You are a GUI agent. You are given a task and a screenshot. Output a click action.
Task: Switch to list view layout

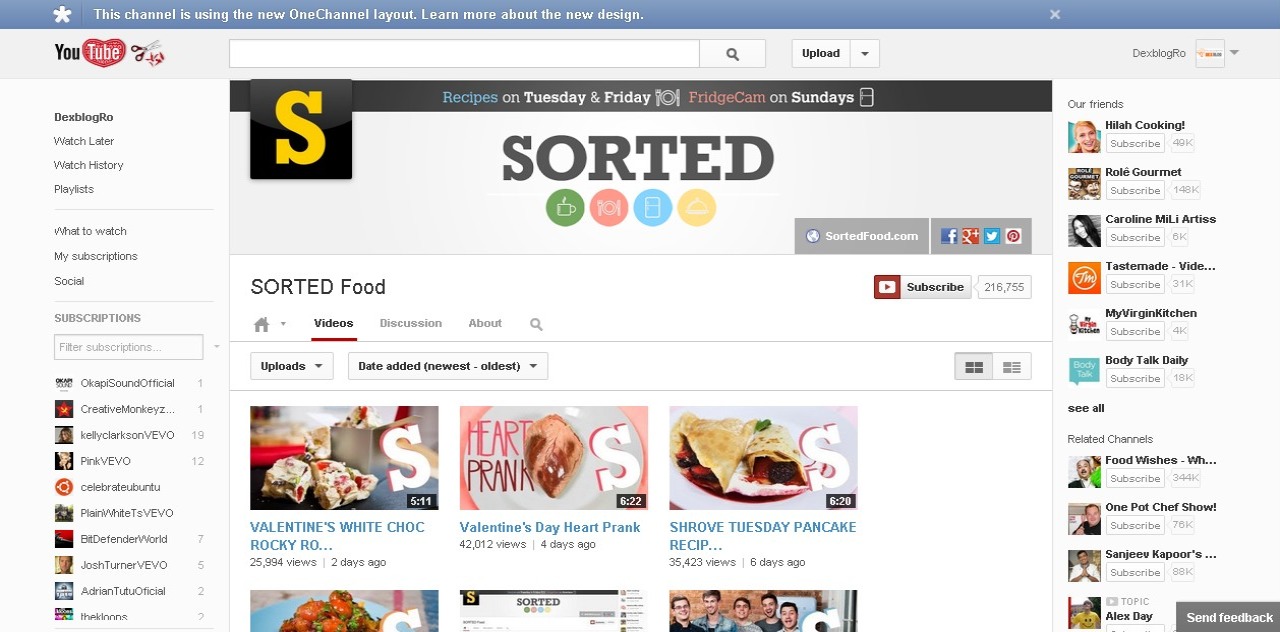pos(1012,367)
